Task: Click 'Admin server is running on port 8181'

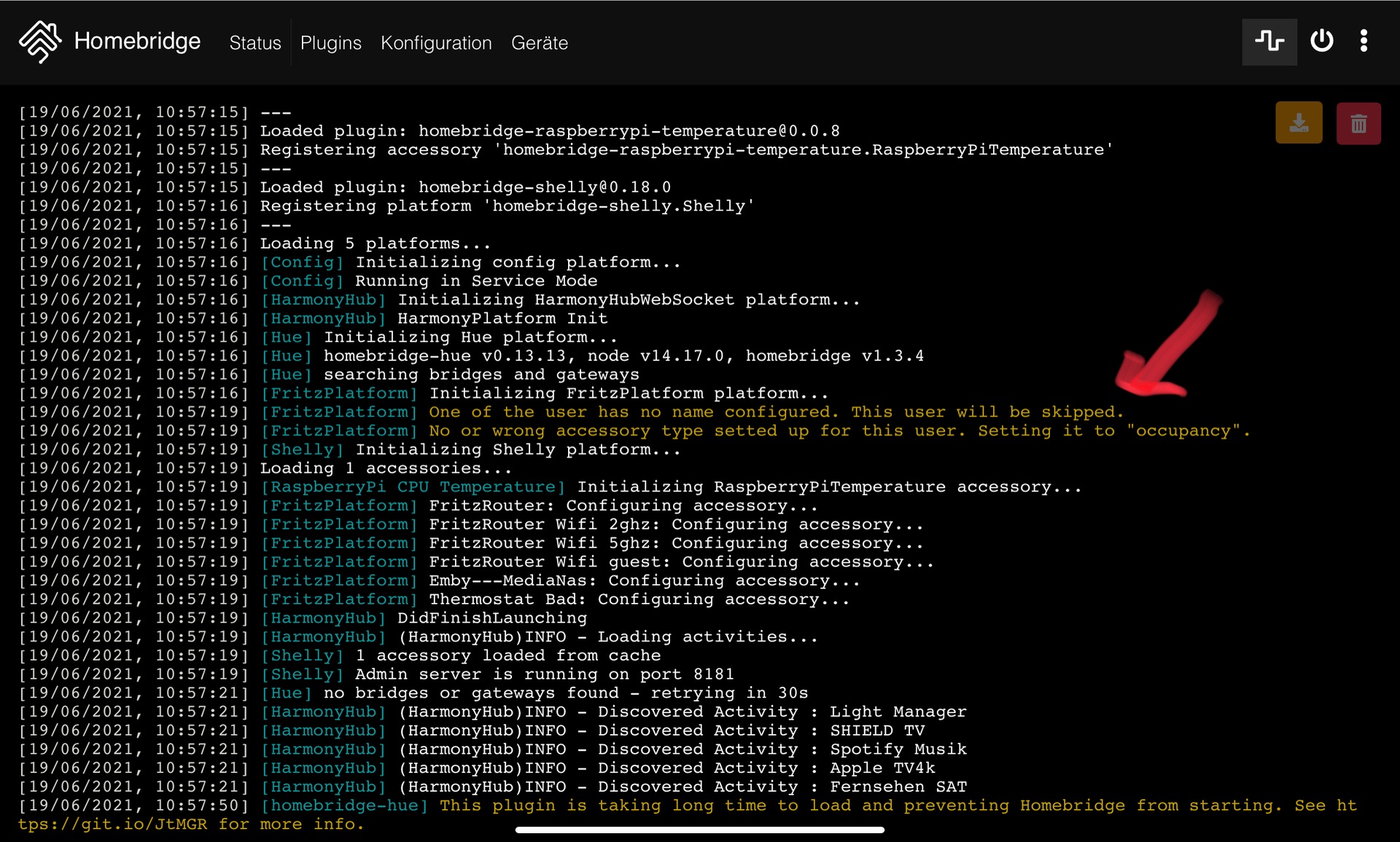Action: coord(544,674)
